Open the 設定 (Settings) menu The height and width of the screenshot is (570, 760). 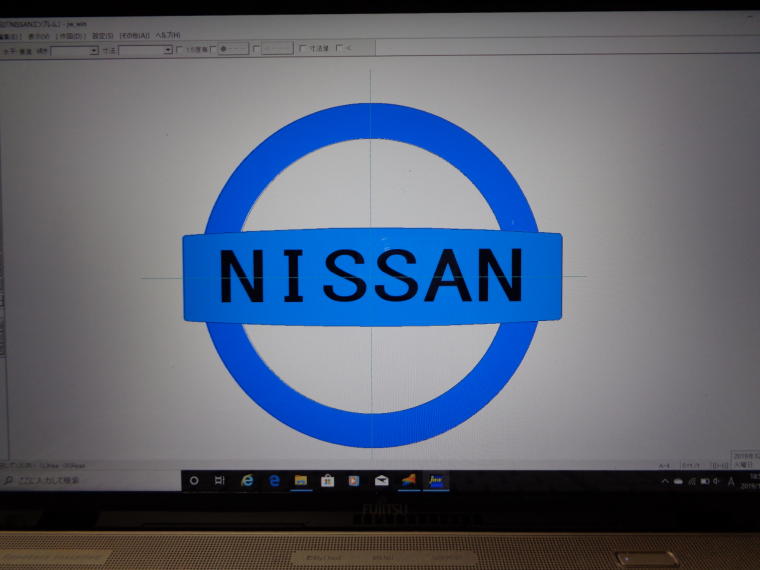click(102, 36)
